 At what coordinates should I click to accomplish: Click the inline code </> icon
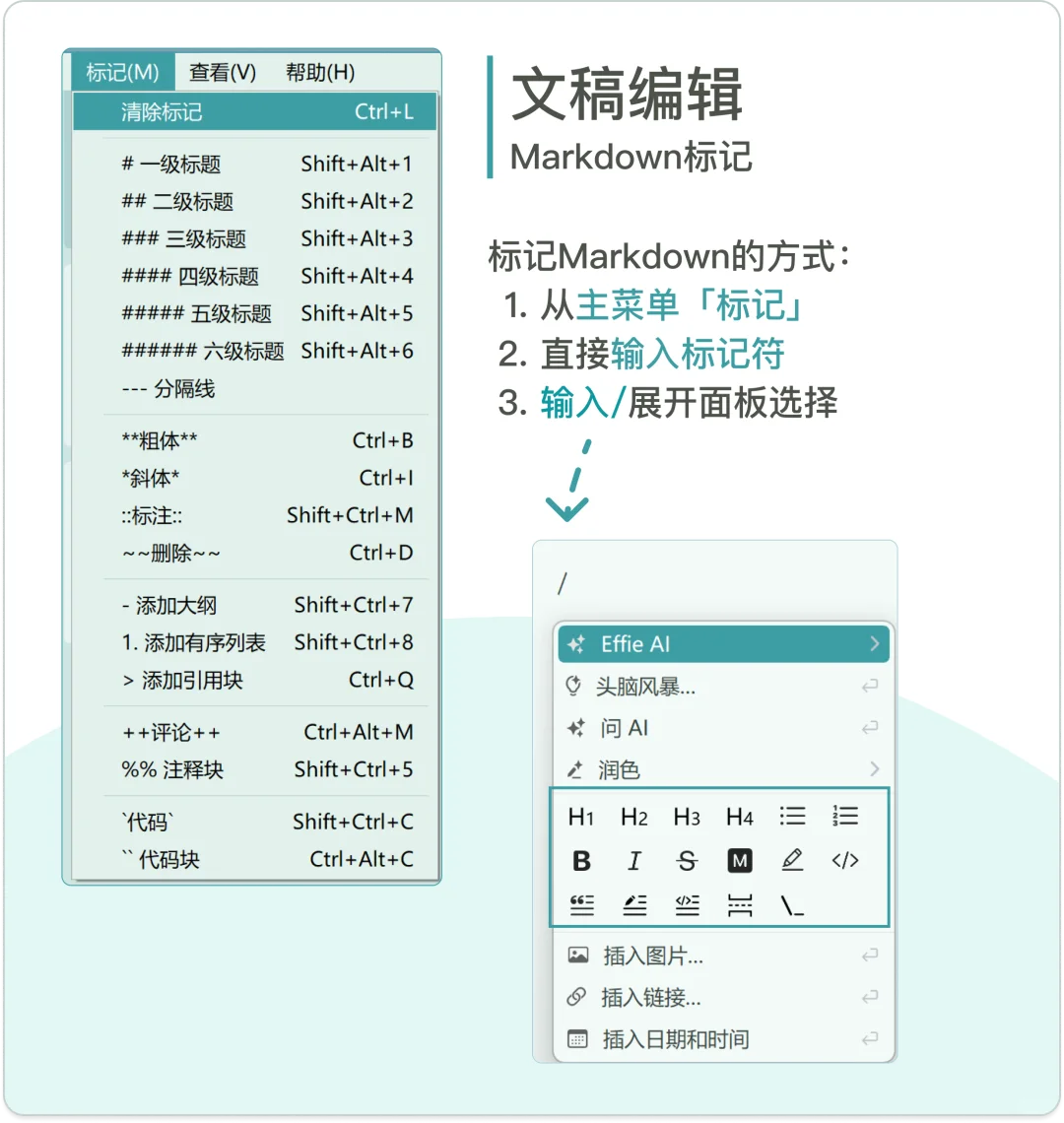(x=845, y=860)
